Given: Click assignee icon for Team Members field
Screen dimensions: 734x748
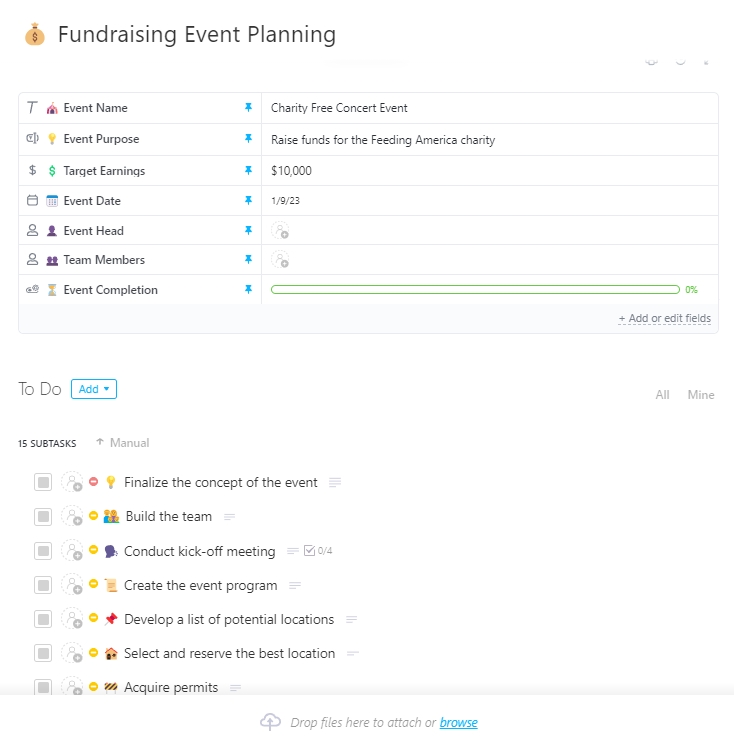Looking at the screenshot, I should point(280,260).
